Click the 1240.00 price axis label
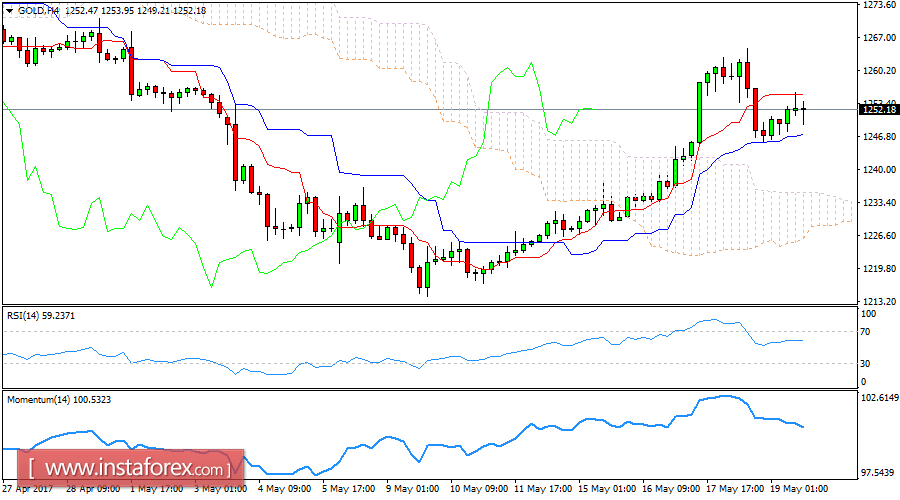This screenshot has height=500, width=900. point(879,170)
